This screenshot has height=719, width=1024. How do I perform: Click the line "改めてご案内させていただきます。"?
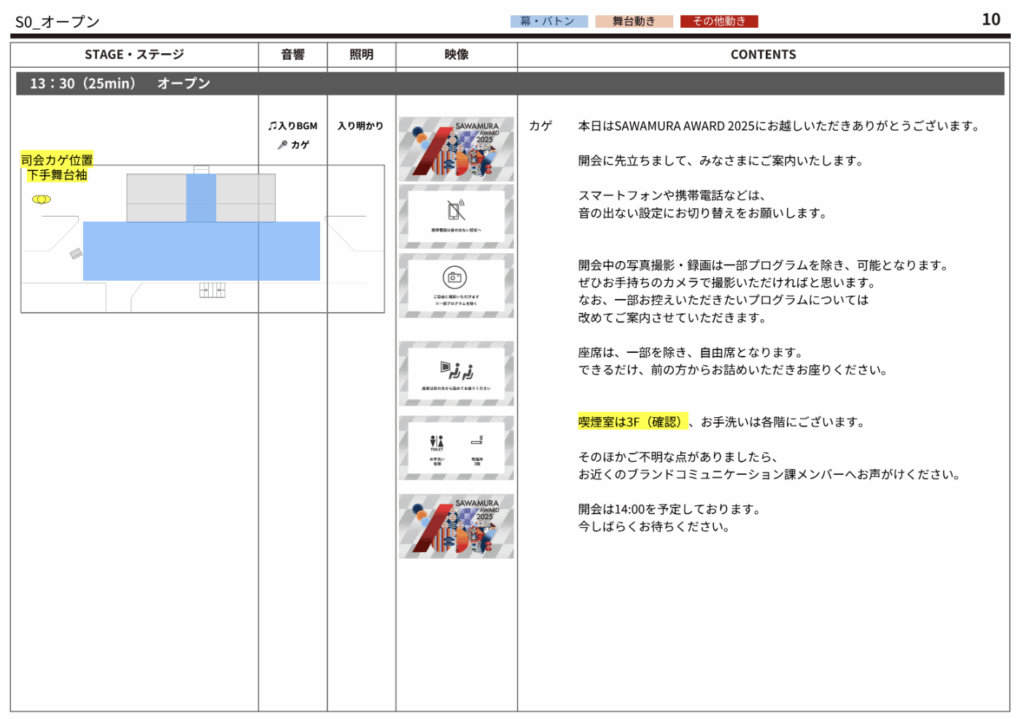click(x=672, y=317)
